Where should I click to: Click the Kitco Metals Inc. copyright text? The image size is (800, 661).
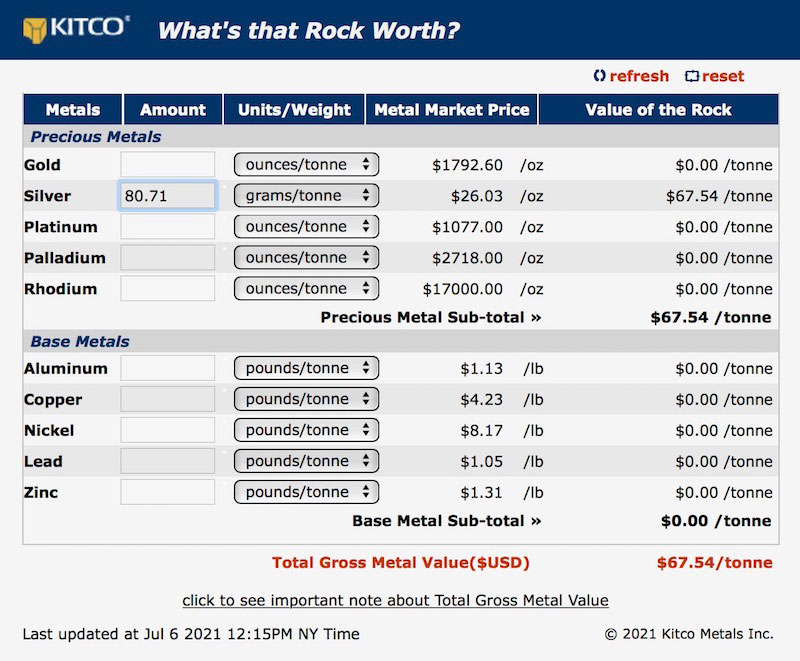pyautogui.click(x=689, y=634)
